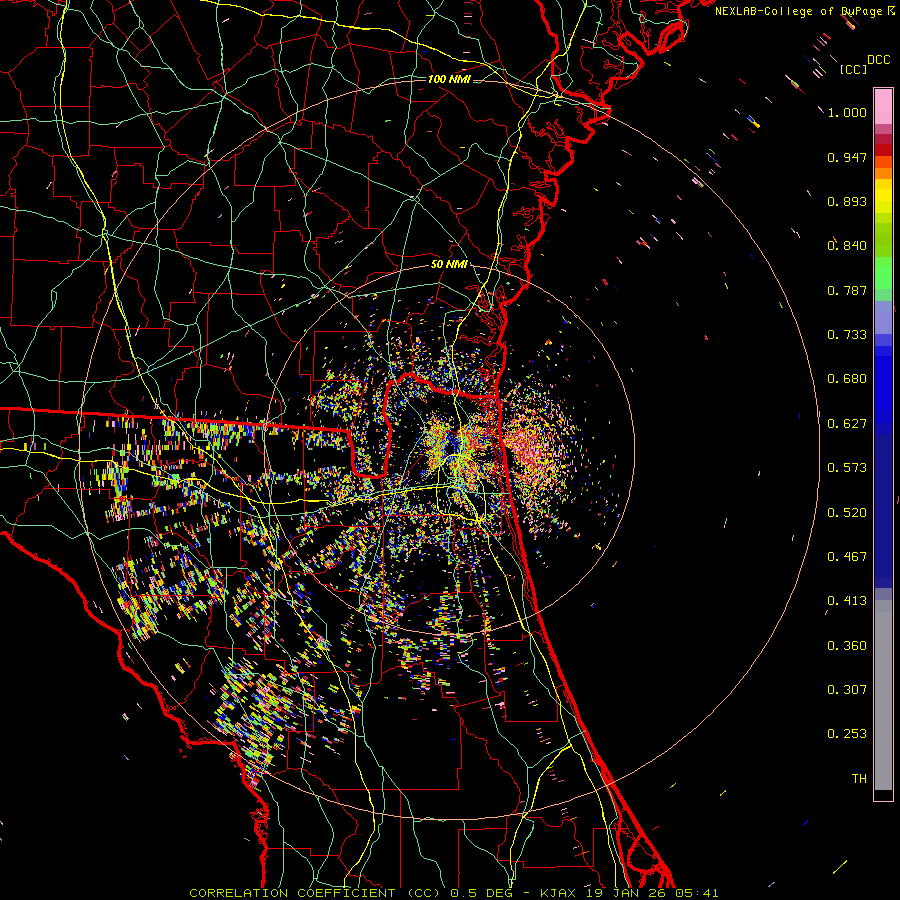900x900 pixels.
Task: Click the 0.840 scale value
Action: (x=847, y=246)
